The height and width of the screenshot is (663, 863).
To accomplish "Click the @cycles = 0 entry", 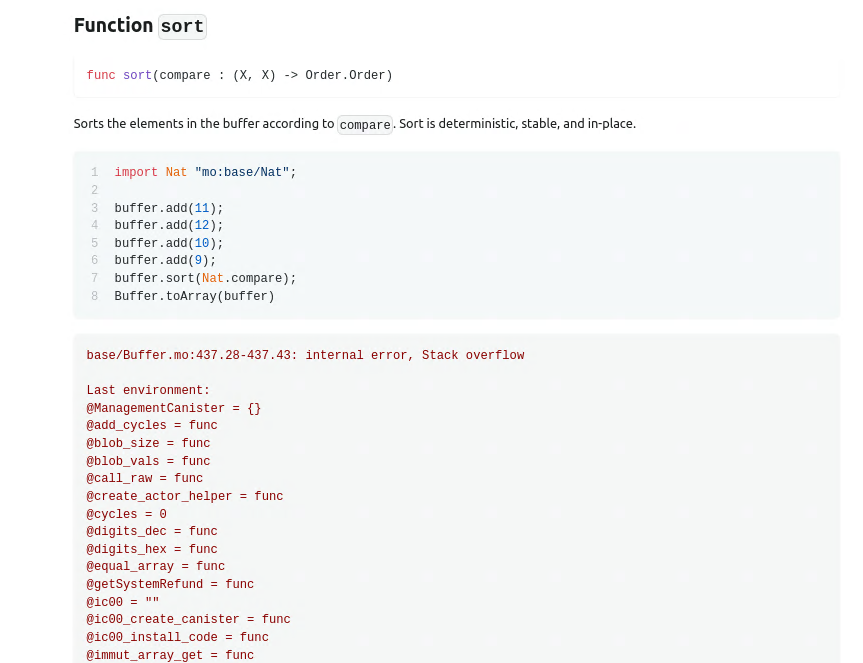I will 127,514.
